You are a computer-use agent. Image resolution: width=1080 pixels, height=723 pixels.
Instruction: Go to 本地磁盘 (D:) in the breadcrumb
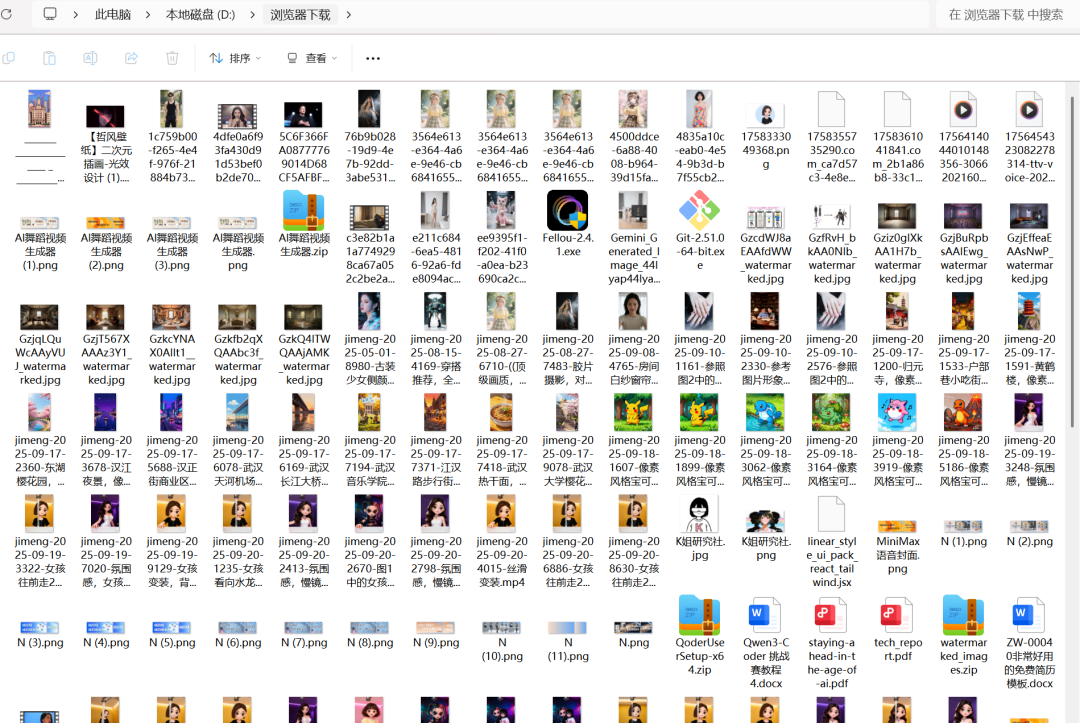click(x=200, y=15)
